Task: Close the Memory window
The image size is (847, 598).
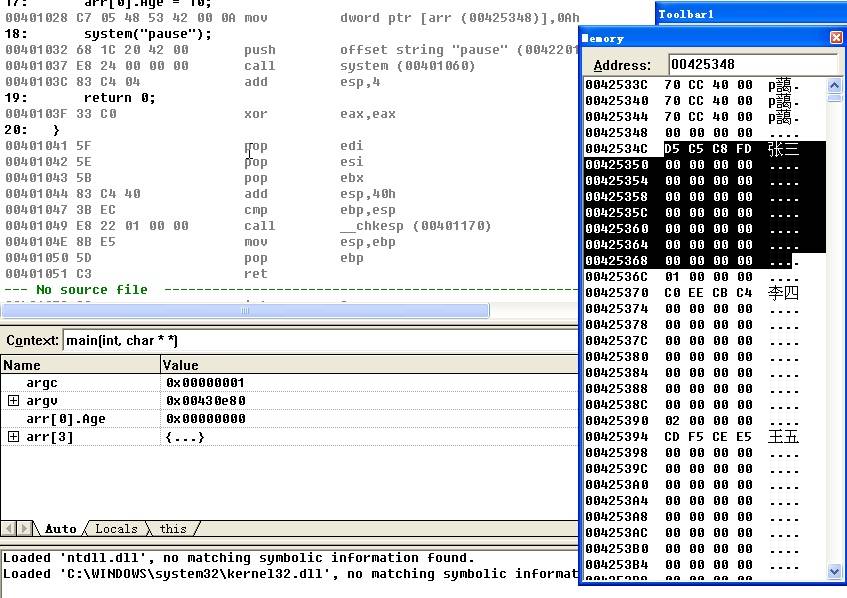Action: tap(836, 38)
